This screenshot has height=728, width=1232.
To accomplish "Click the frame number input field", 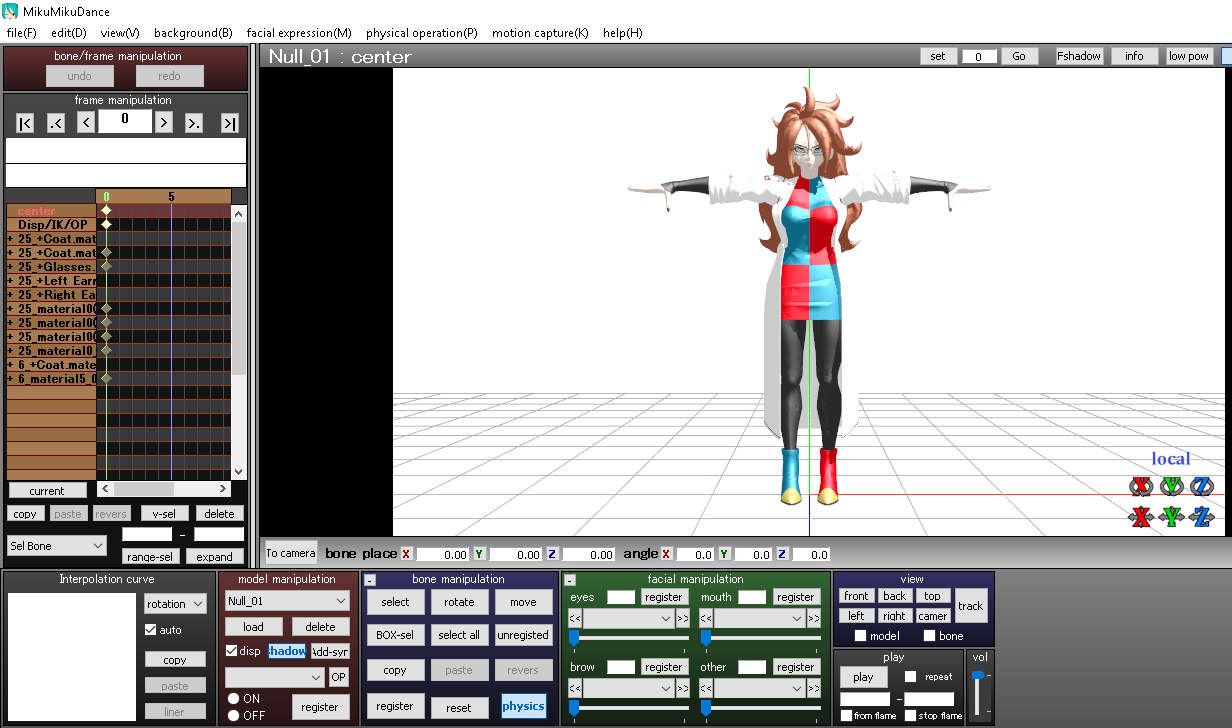I will coord(124,120).
